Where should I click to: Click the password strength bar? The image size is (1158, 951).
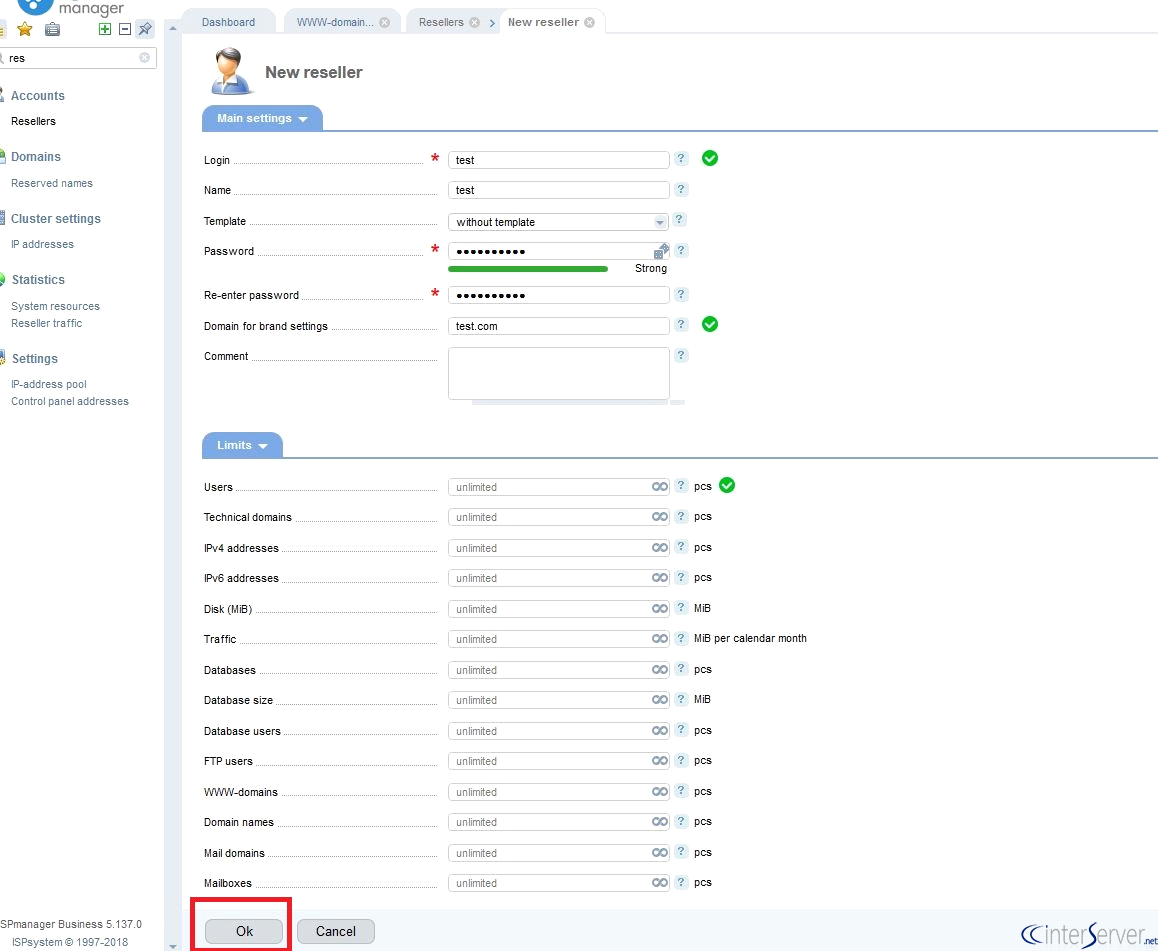[x=528, y=269]
